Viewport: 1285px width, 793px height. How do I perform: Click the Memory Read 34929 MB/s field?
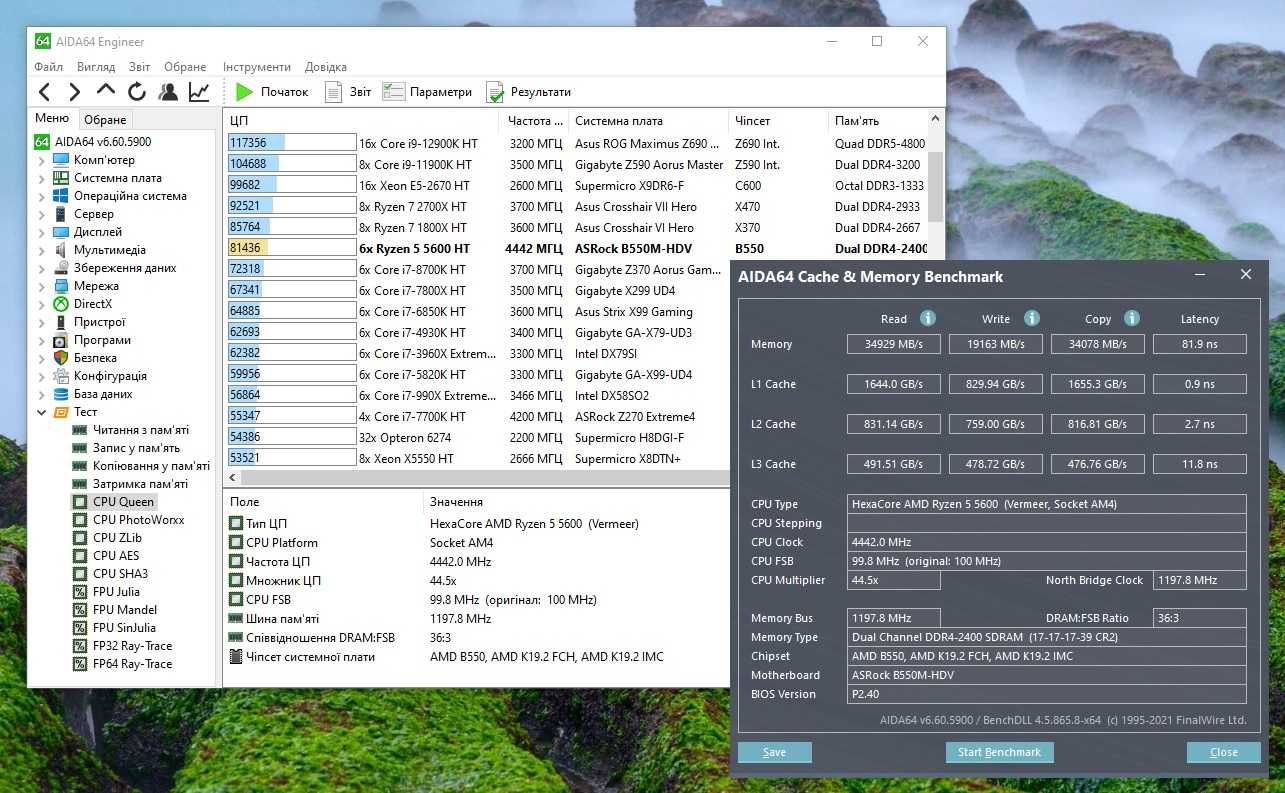pos(894,344)
